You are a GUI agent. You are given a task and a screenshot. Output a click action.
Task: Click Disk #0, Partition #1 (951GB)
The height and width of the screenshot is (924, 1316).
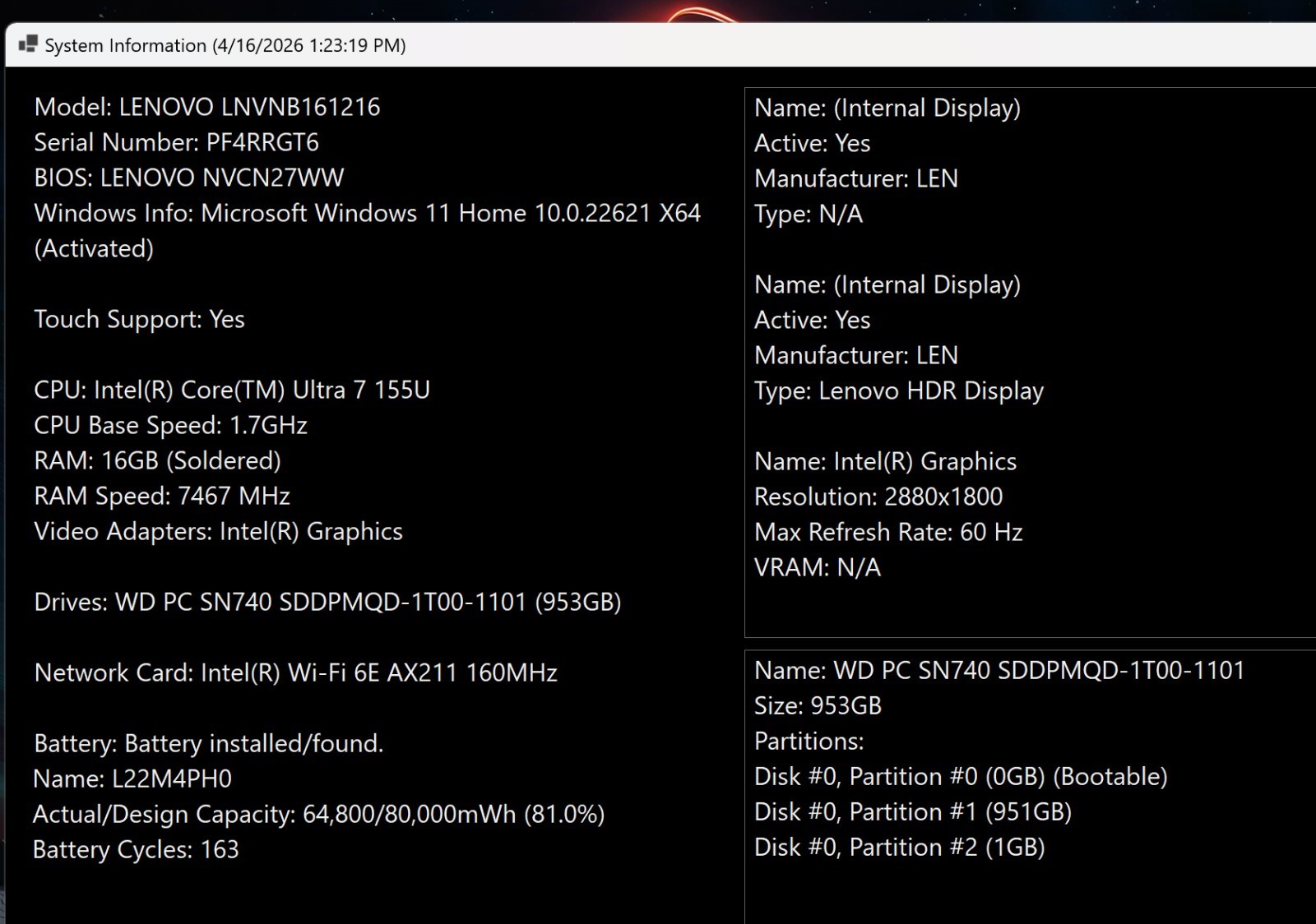[913, 811]
